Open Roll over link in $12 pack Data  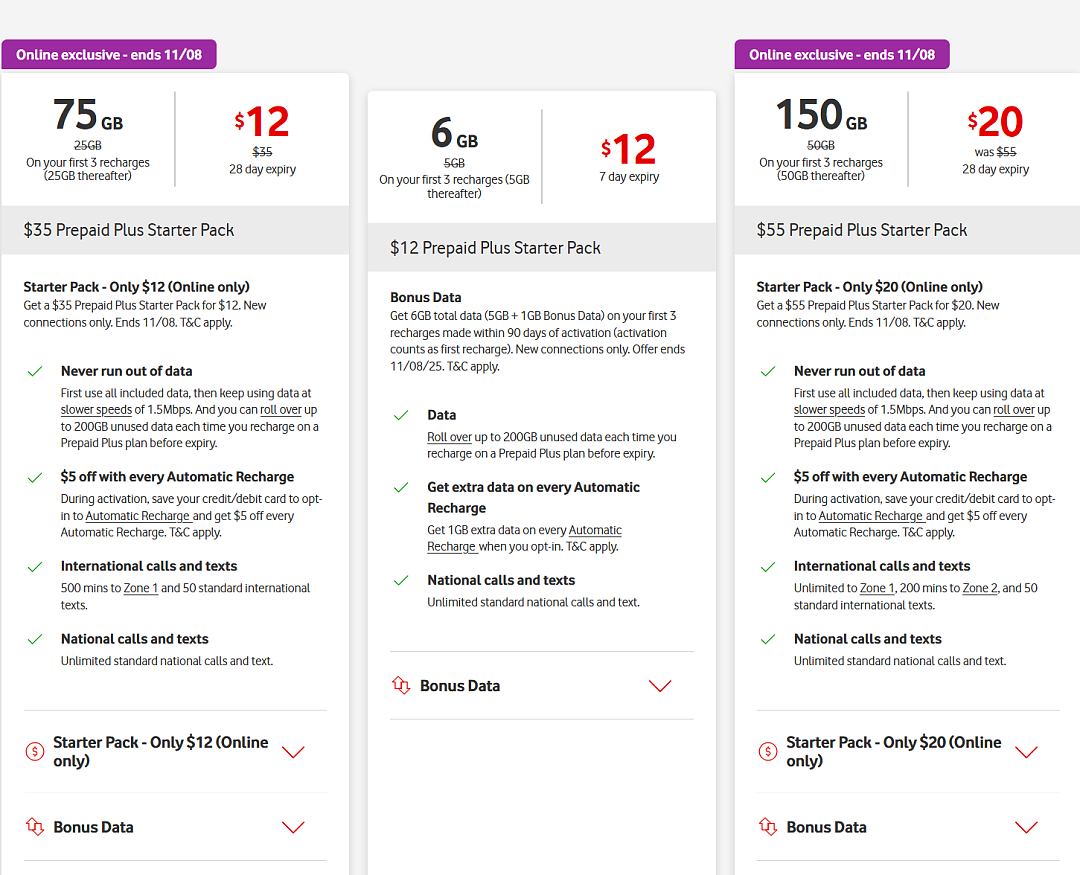point(449,437)
